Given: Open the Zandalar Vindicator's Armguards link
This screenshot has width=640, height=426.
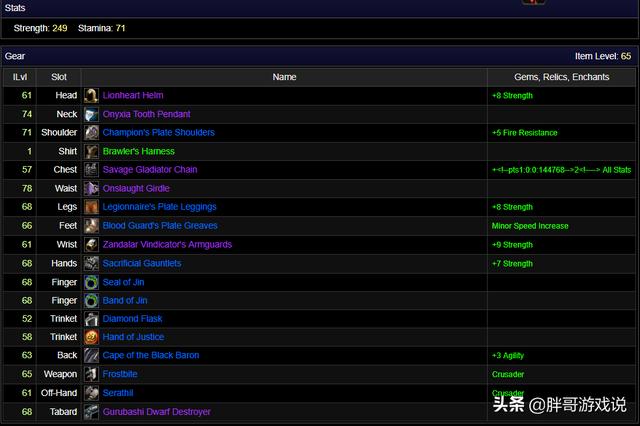Looking at the screenshot, I should click(x=167, y=245).
